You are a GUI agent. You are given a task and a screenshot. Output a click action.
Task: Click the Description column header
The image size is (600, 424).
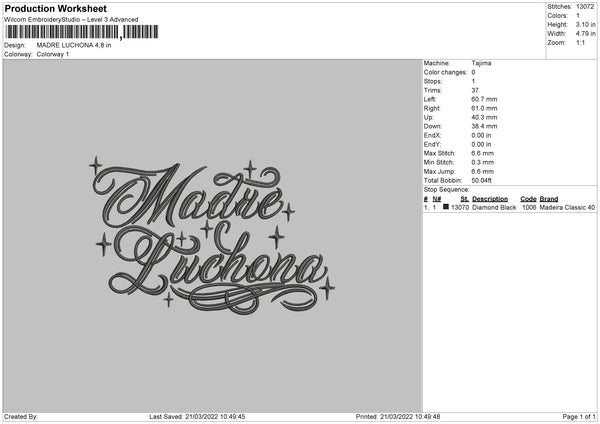click(490, 199)
